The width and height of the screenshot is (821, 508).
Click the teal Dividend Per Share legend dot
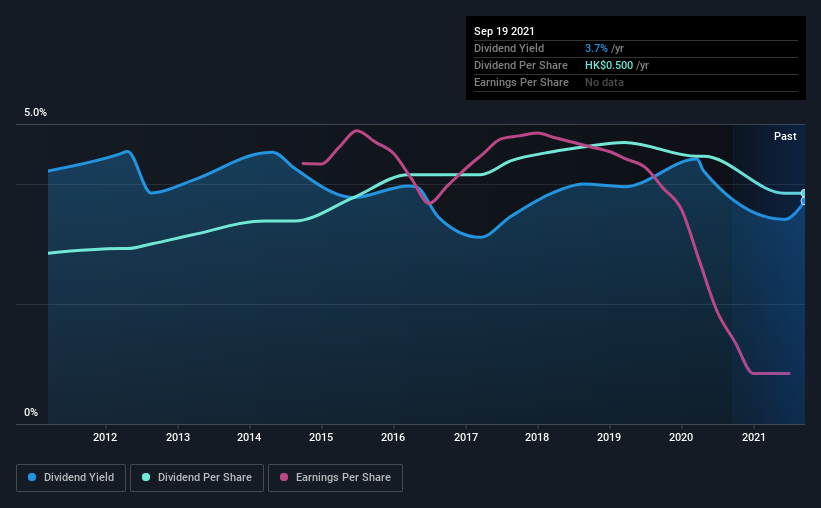click(x=146, y=477)
